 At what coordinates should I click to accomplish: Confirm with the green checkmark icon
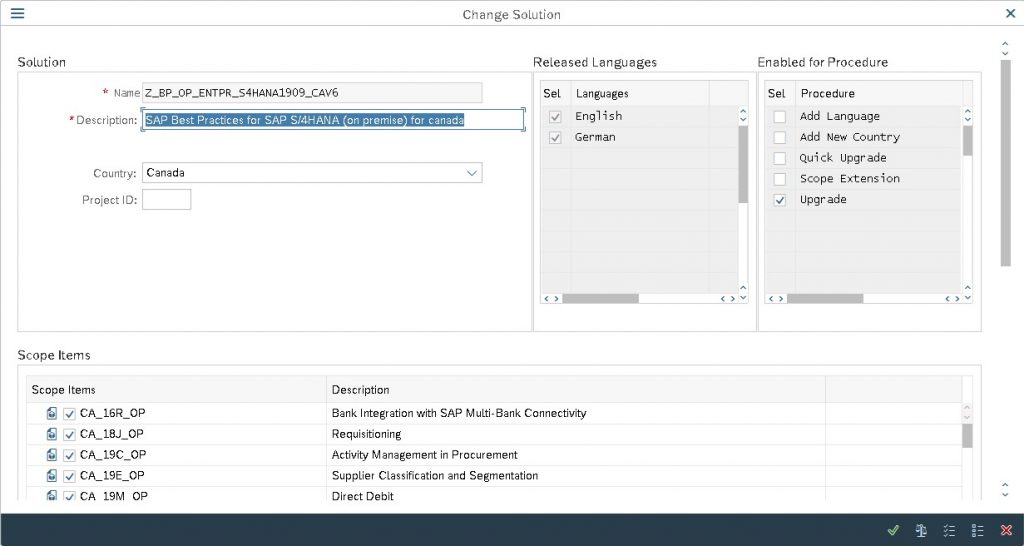click(x=893, y=530)
